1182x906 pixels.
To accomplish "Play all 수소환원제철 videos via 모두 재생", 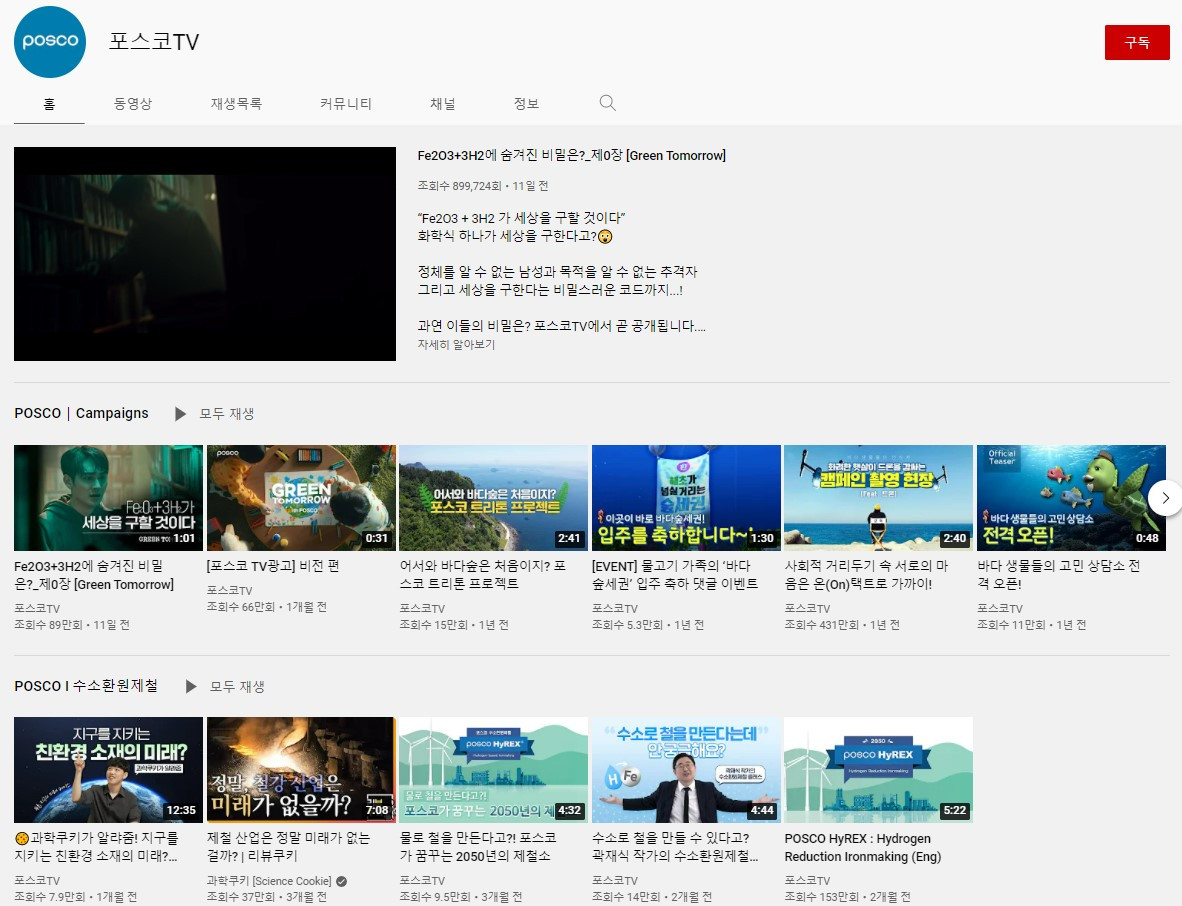I will coord(237,687).
